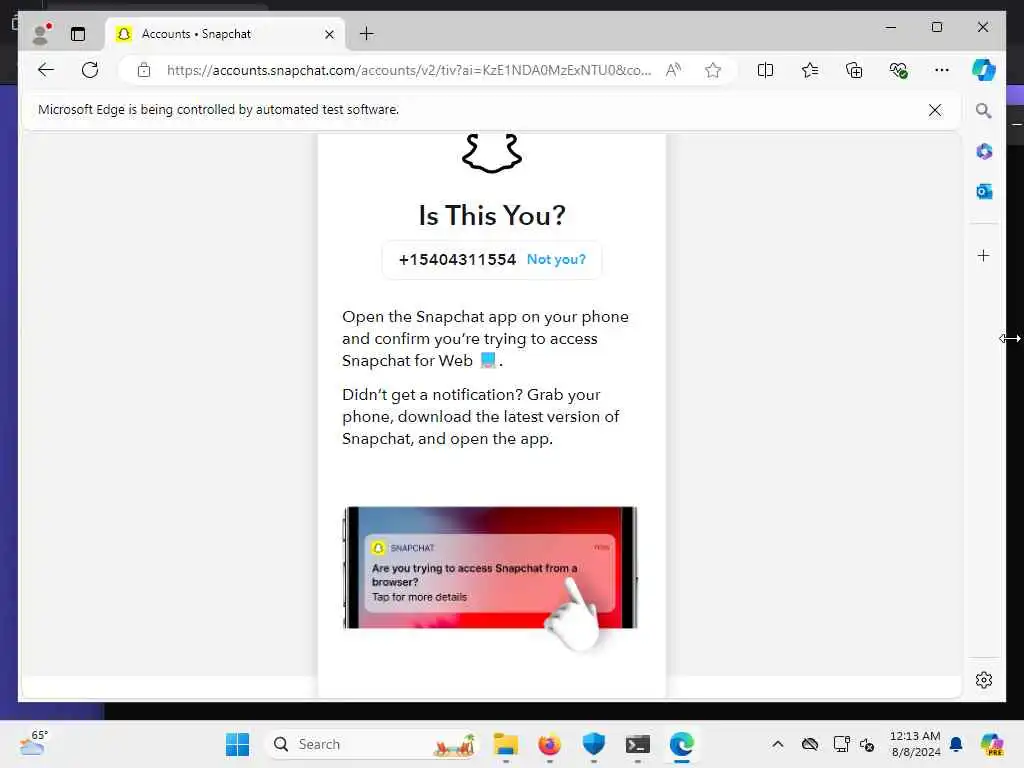Screen dimensions: 1024x768
Task: Open sidebar settings gear
Action: (x=984, y=680)
